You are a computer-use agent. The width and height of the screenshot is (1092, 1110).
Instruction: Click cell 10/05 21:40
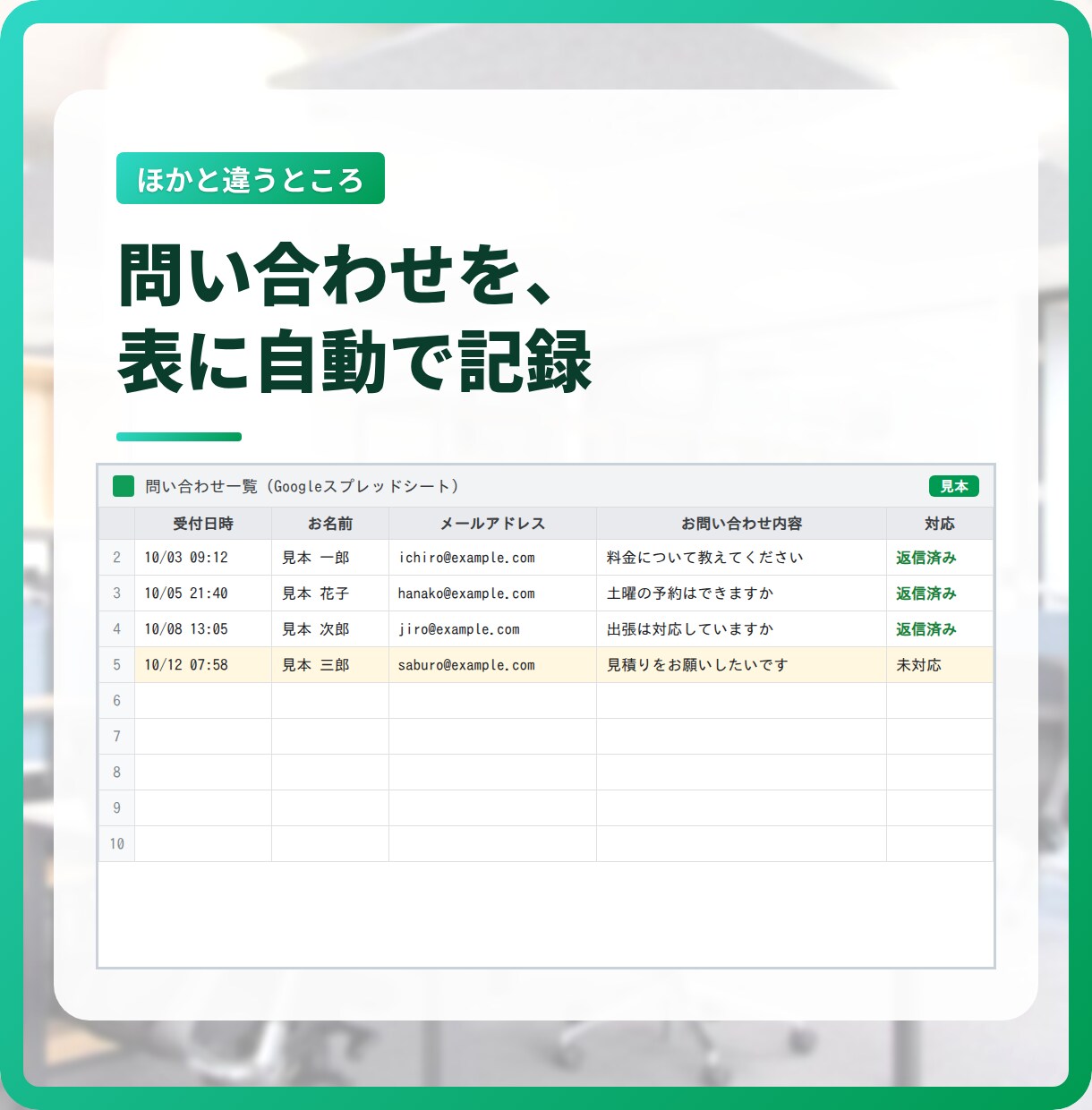pyautogui.click(x=203, y=593)
